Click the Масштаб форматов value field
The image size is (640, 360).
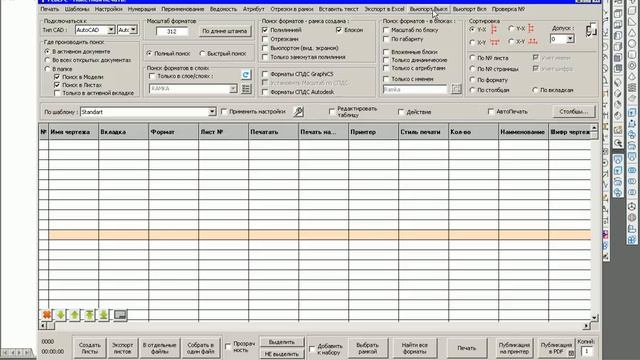click(x=172, y=31)
